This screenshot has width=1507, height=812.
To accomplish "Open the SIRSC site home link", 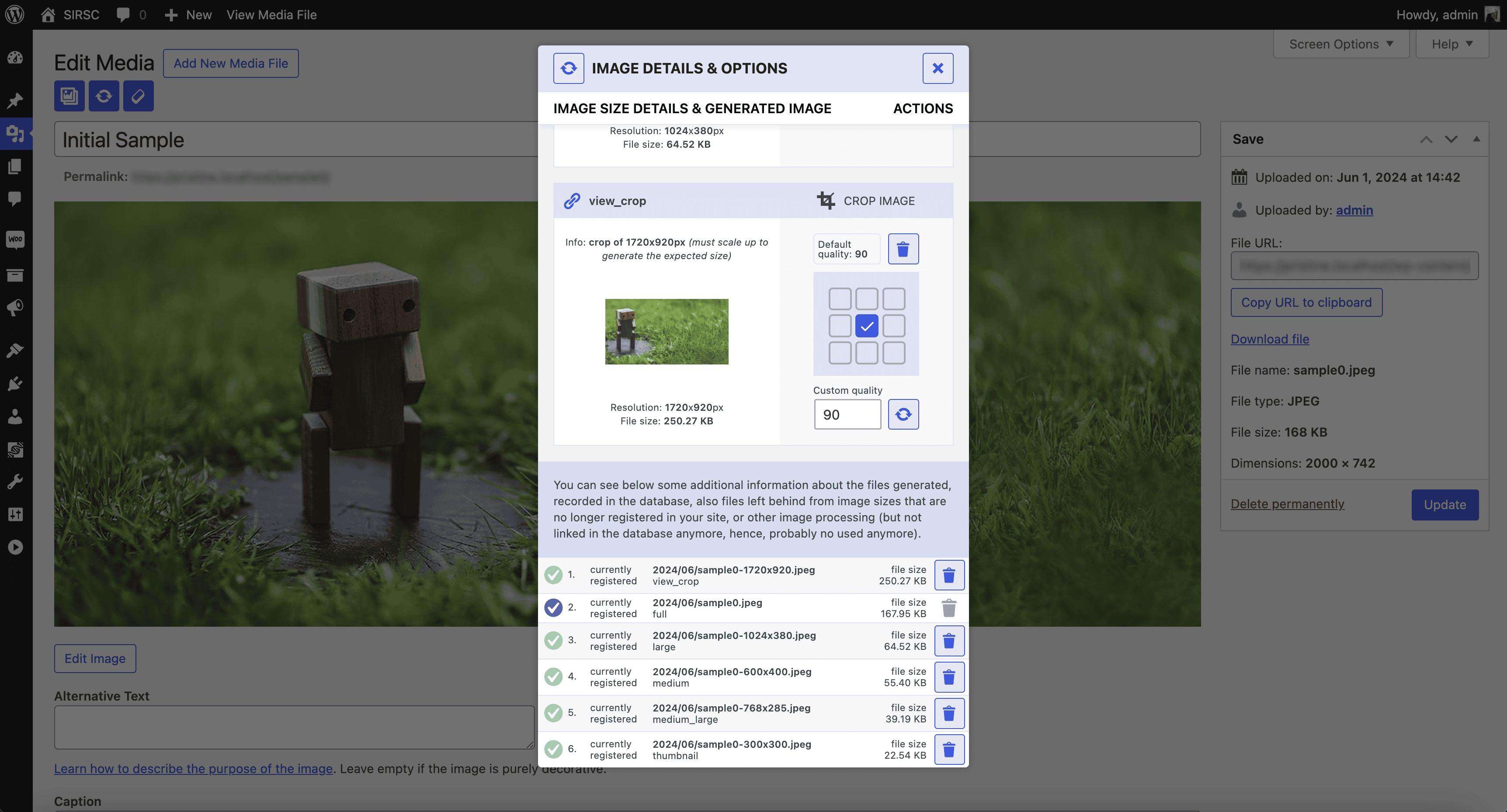I will tap(70, 14).
